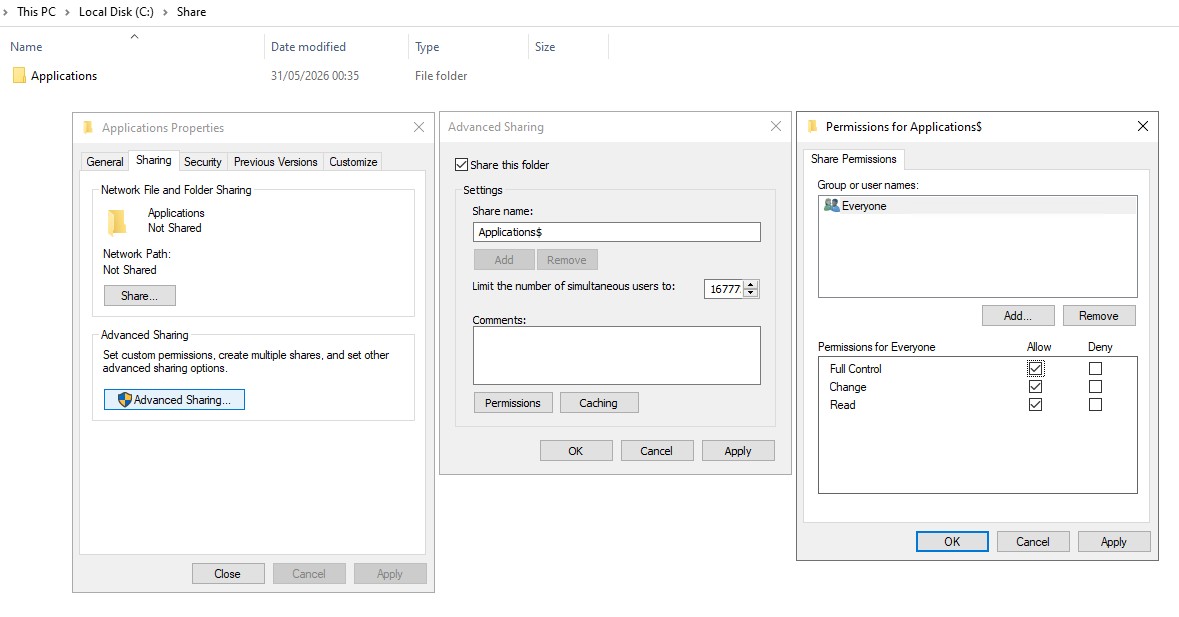1179x617 pixels.
Task: Click the File folder type cell
Action: coord(441,75)
